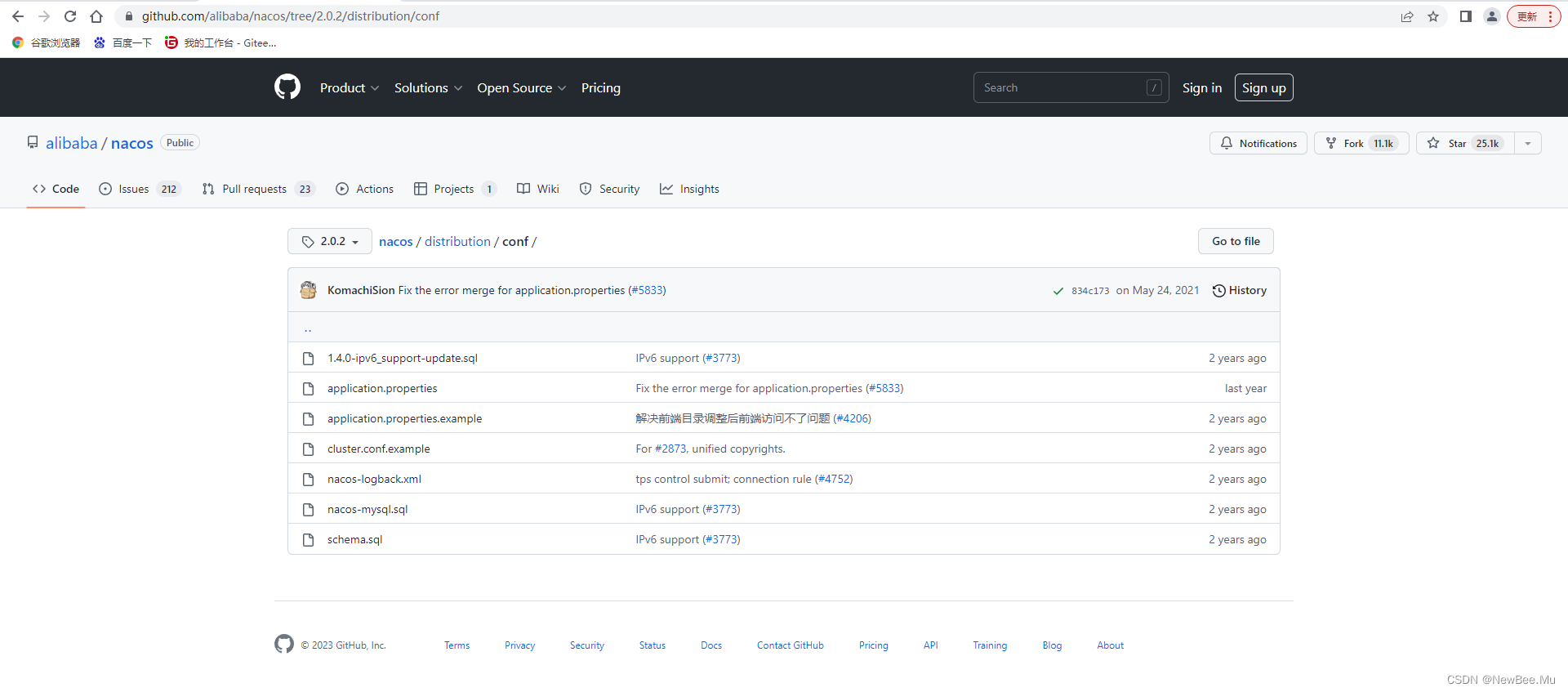
Task: Open the 谷歌浏览器 bookmark
Action: click(x=47, y=42)
